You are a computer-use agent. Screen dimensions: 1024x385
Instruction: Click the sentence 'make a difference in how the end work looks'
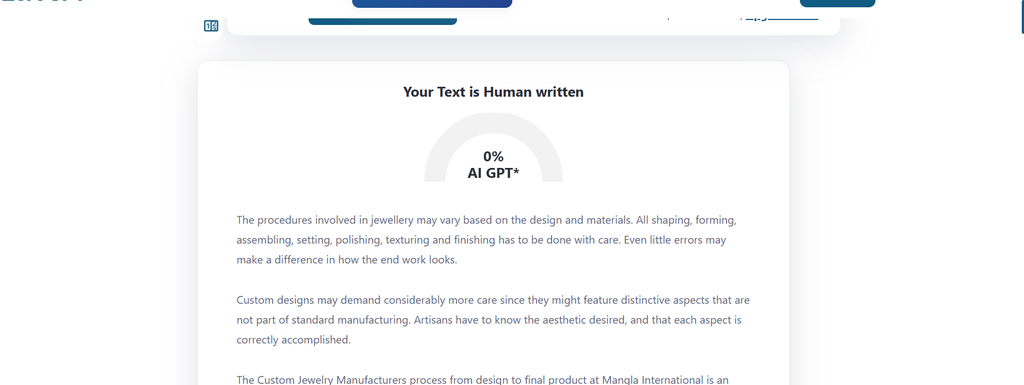(347, 260)
